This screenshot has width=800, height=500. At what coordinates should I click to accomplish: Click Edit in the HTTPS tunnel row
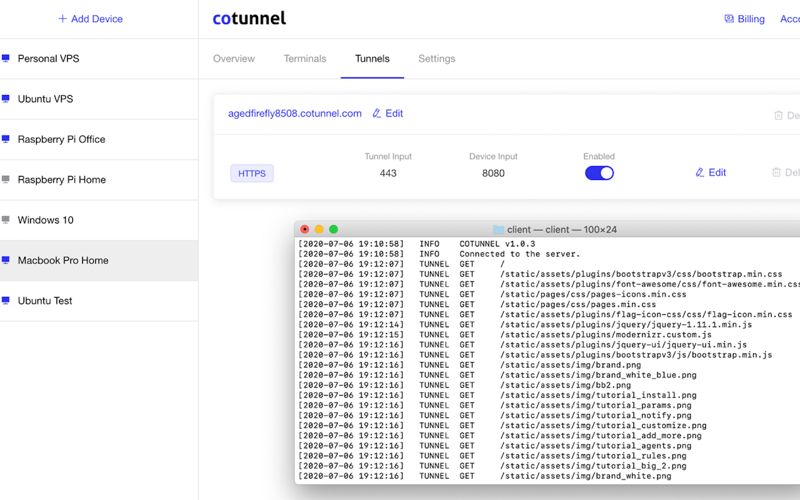click(711, 172)
